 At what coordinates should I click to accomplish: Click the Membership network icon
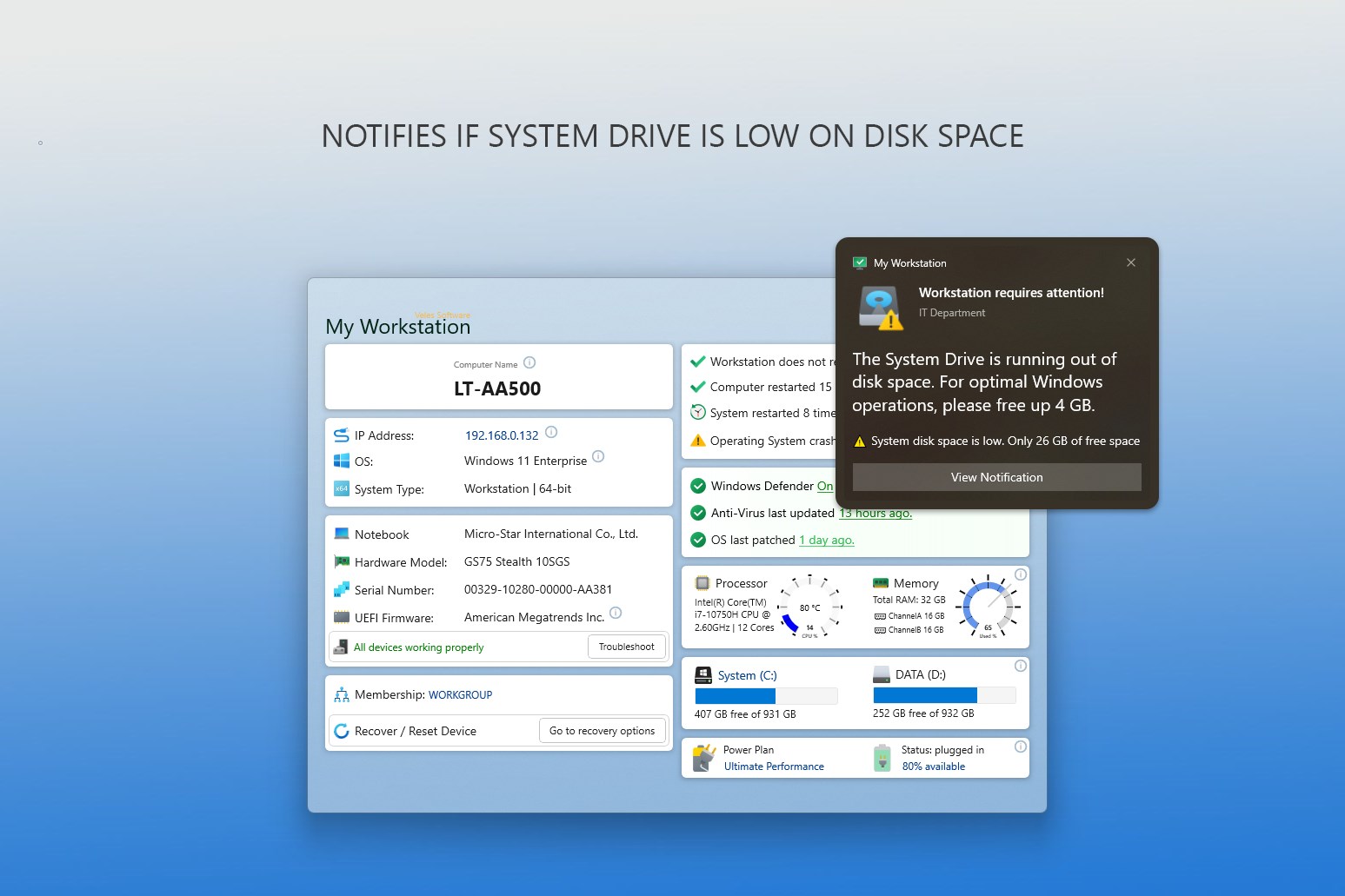[342, 695]
